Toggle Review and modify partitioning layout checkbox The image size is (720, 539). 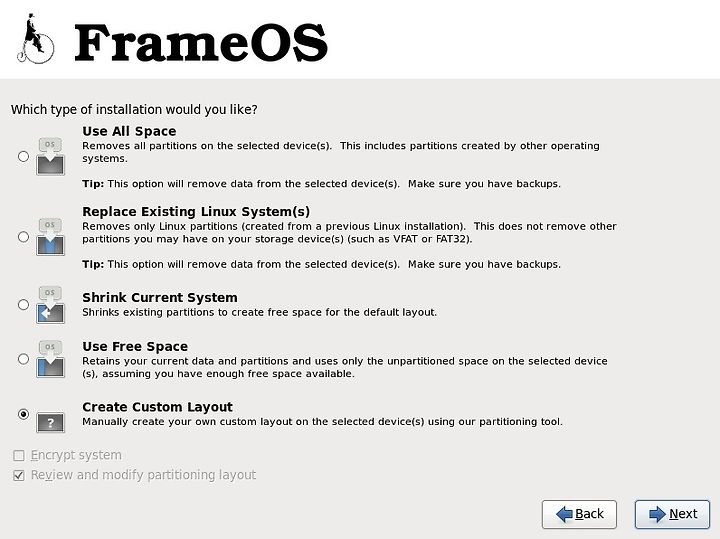(19, 475)
